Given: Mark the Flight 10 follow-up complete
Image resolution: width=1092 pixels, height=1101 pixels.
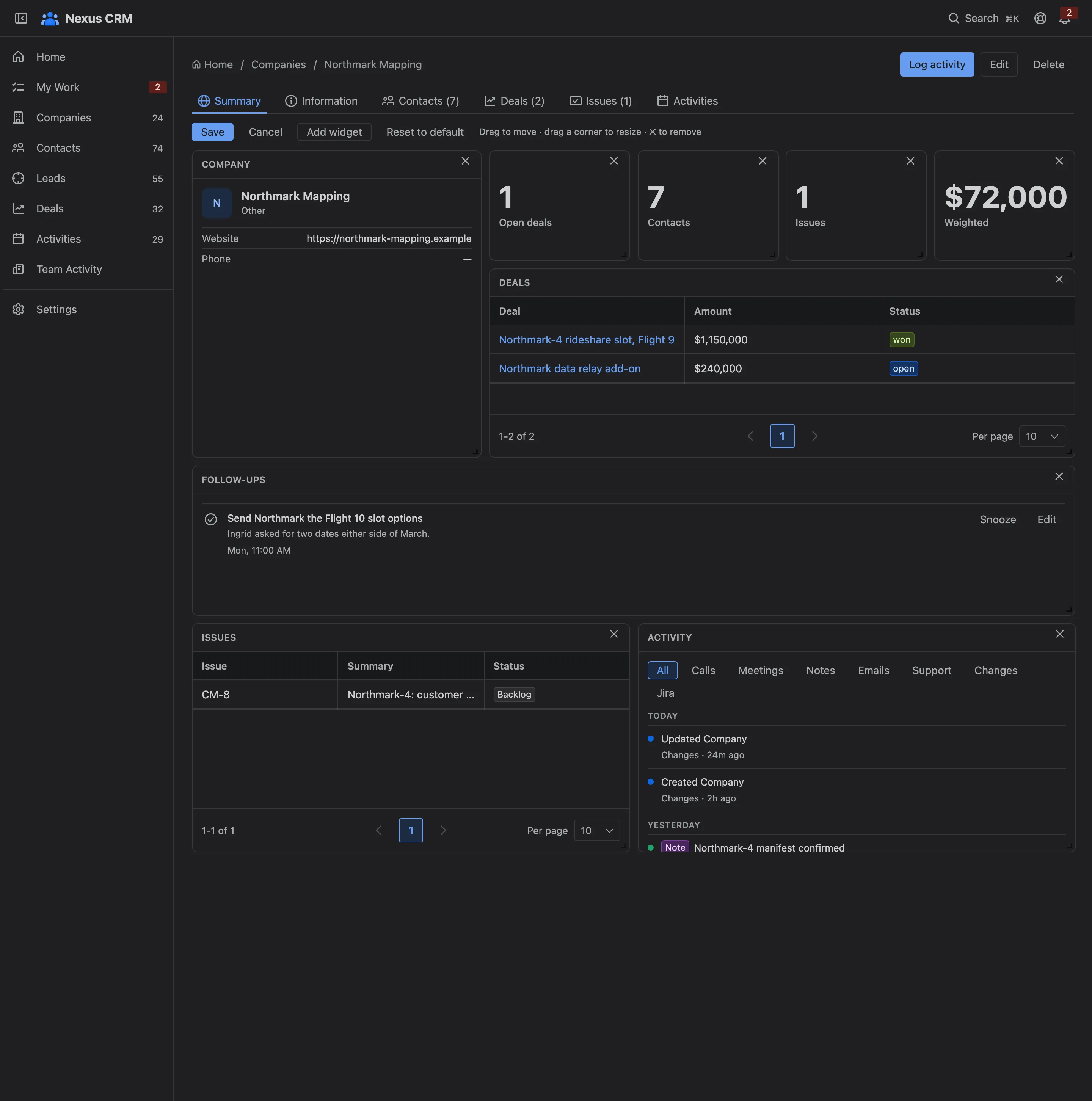Looking at the screenshot, I should point(210,520).
